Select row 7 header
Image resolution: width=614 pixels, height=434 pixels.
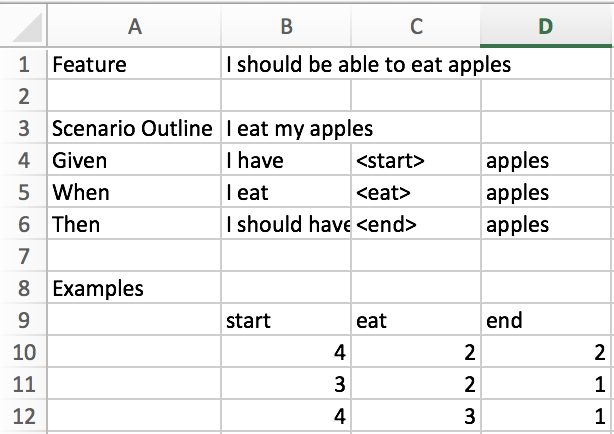(x=22, y=257)
